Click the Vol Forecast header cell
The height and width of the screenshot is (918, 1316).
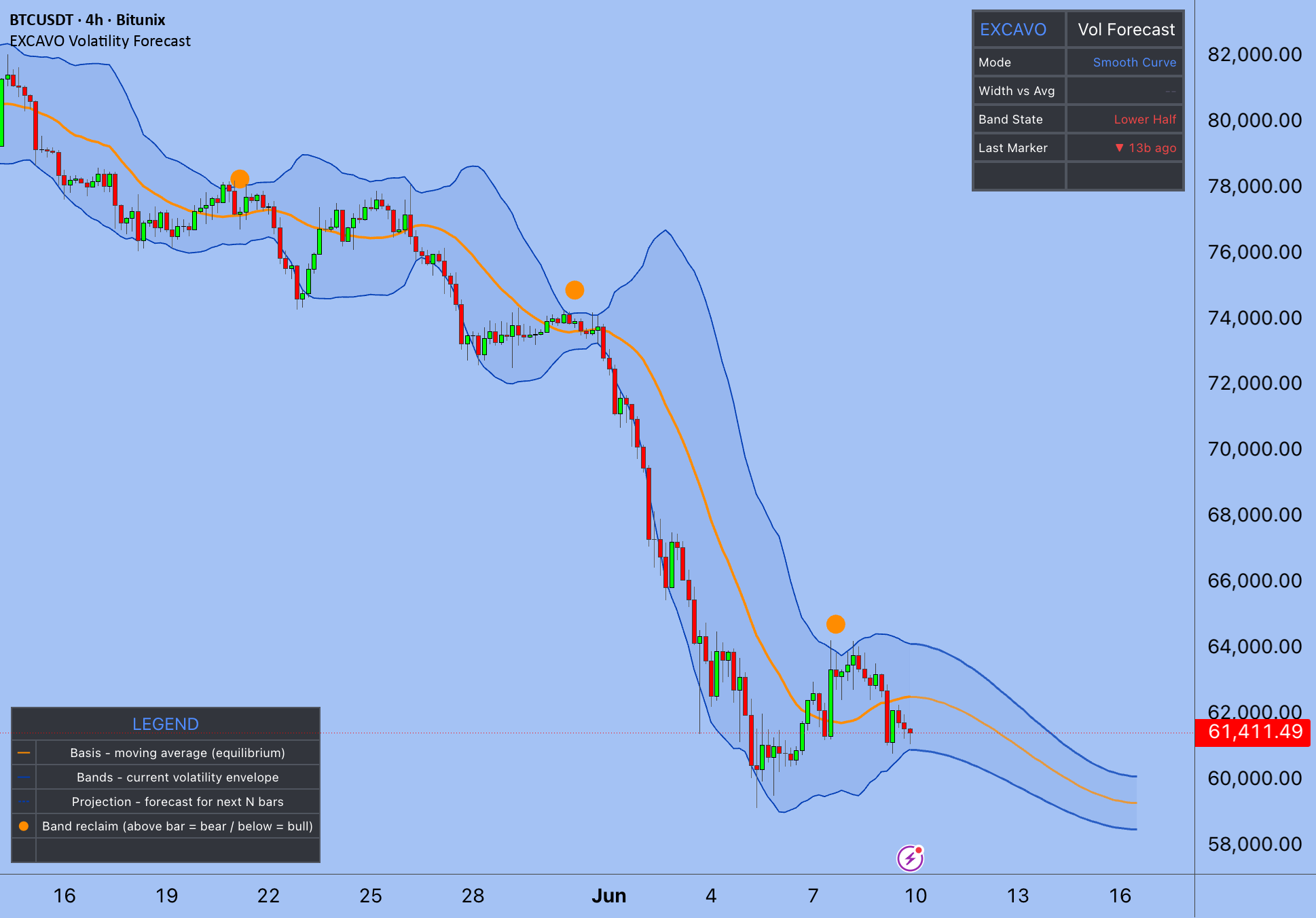1126,29
